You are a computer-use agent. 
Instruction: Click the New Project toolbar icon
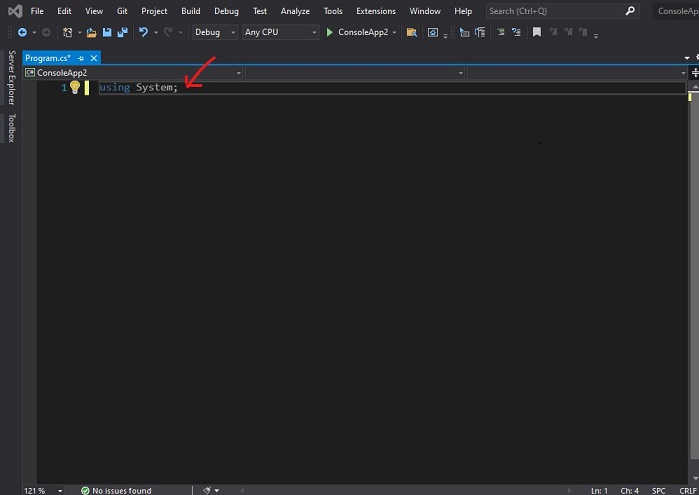pyautogui.click(x=67, y=32)
